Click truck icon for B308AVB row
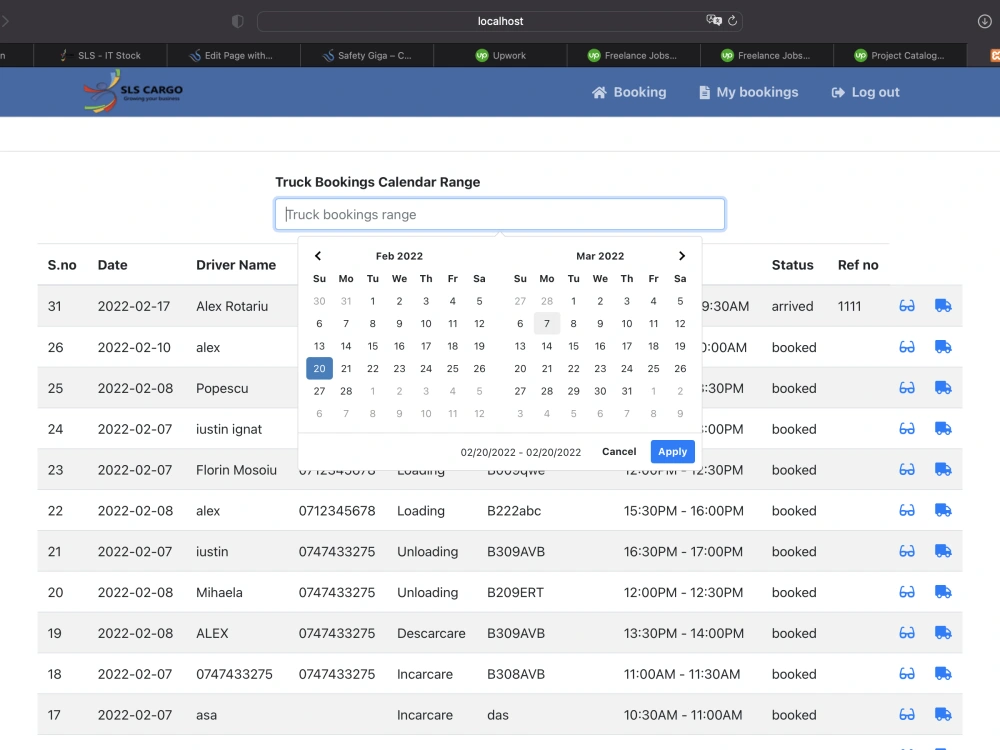1000x750 pixels. pos(943,673)
